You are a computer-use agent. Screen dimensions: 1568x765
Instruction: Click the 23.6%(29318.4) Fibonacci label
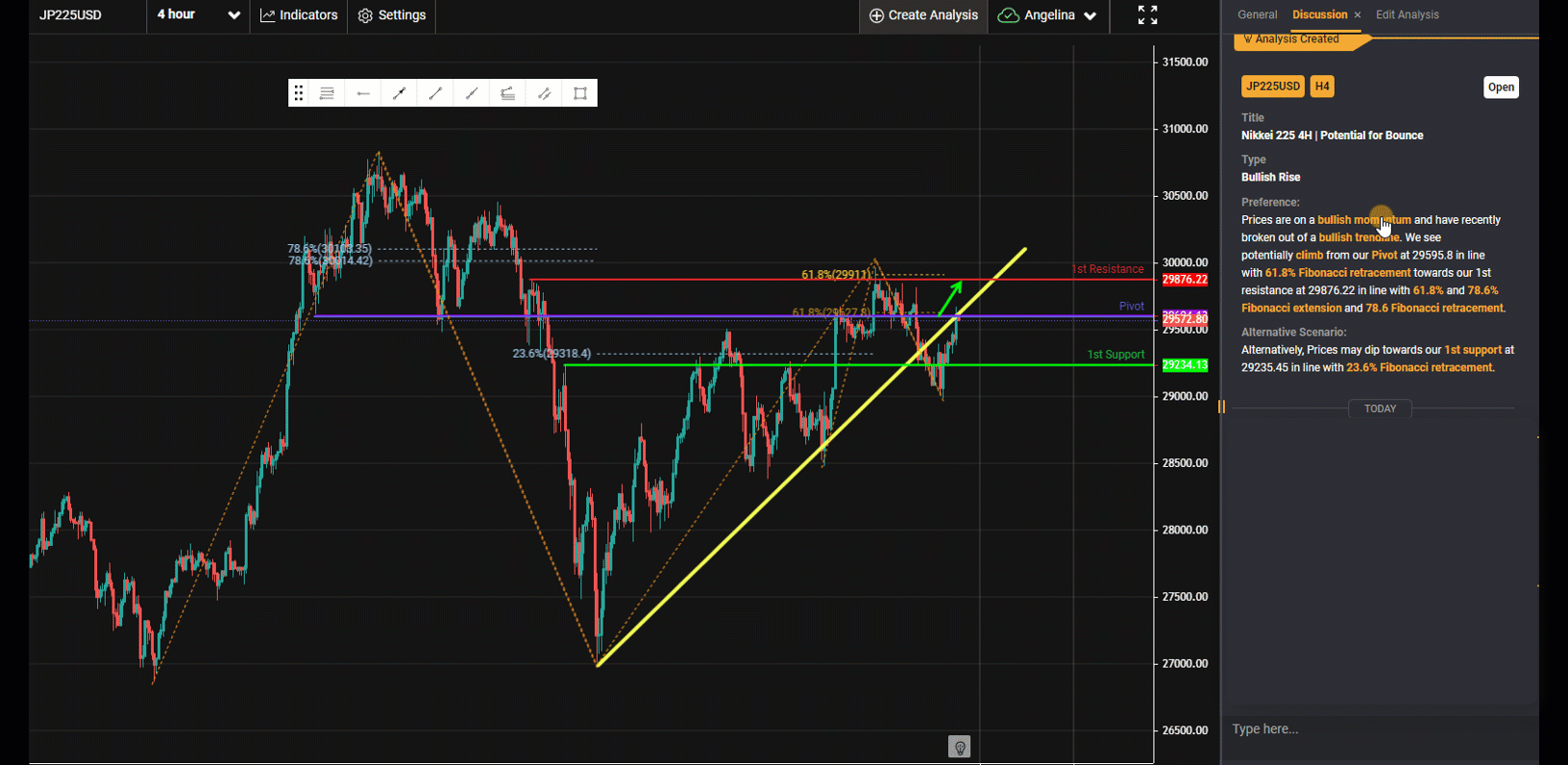click(x=551, y=354)
